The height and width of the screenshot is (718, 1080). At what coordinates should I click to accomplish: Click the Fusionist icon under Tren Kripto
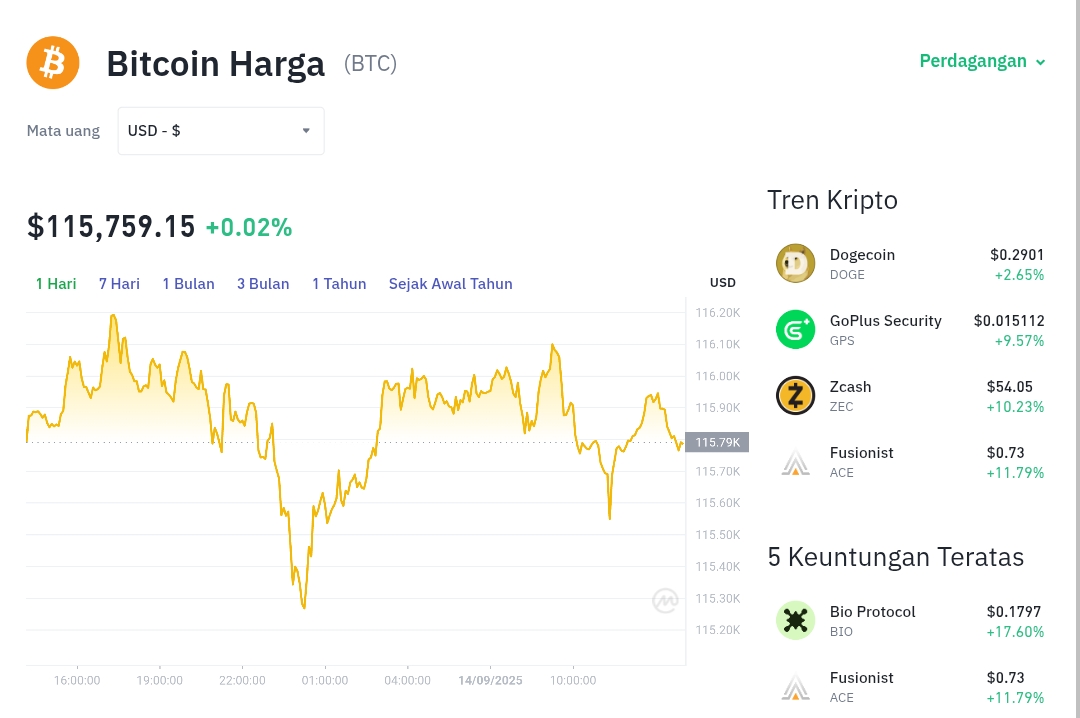click(796, 462)
